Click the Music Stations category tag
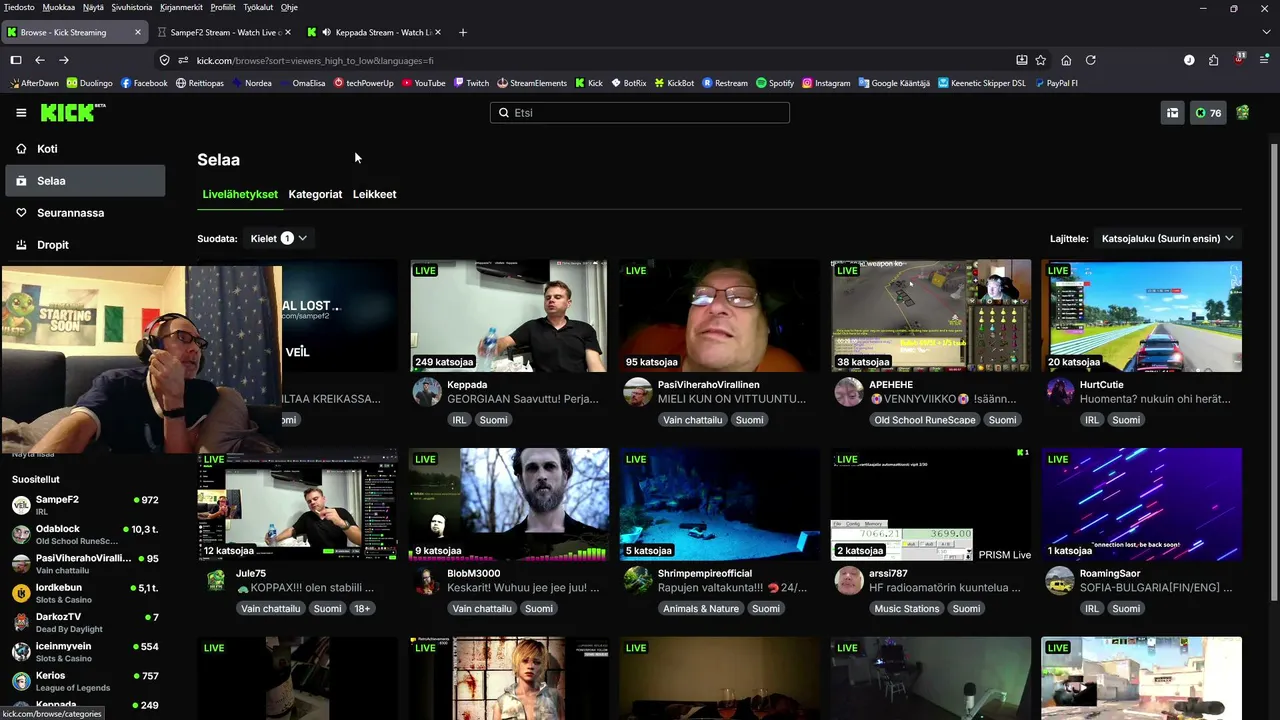Viewport: 1280px width, 720px height. click(907, 608)
